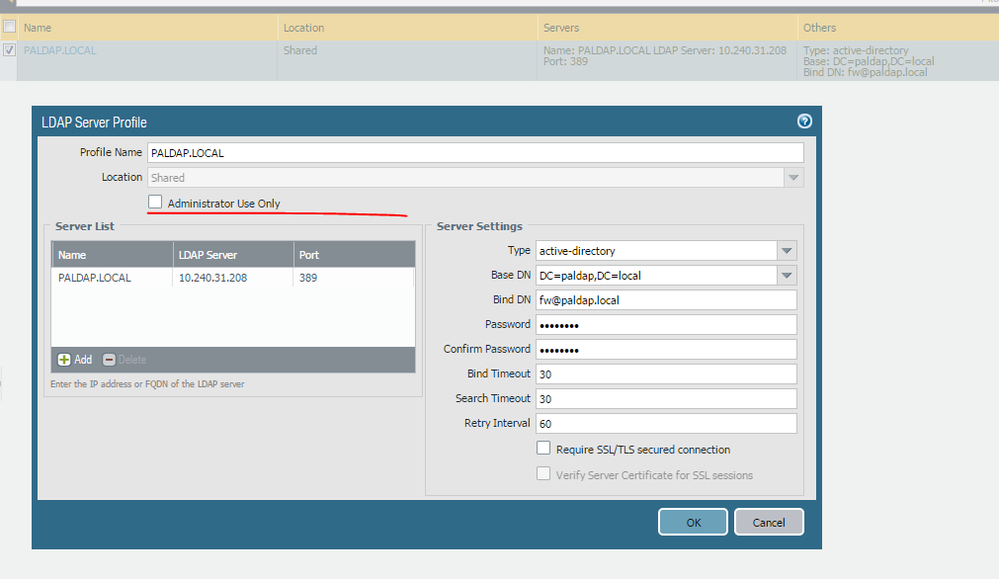Select the PALDAP.LOCAL server list row
Viewport: 999px width, 579px height.
[x=232, y=278]
